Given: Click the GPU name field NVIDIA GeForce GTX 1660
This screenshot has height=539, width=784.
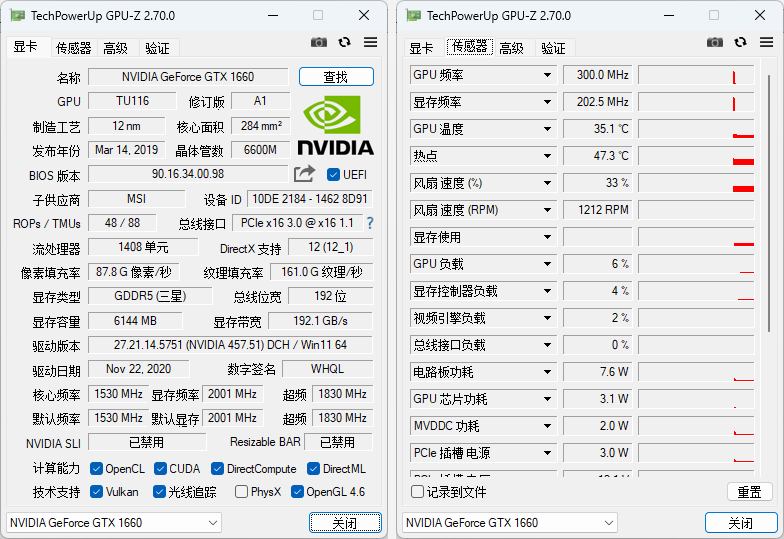Looking at the screenshot, I should (x=188, y=77).
